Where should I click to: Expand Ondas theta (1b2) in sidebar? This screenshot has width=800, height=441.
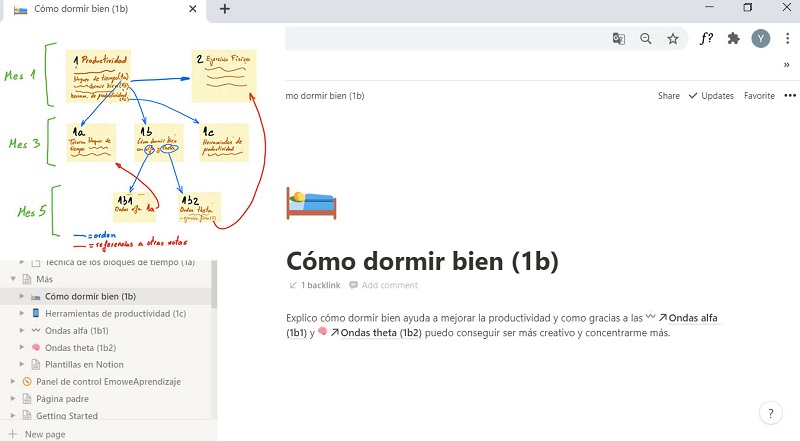(x=21, y=347)
